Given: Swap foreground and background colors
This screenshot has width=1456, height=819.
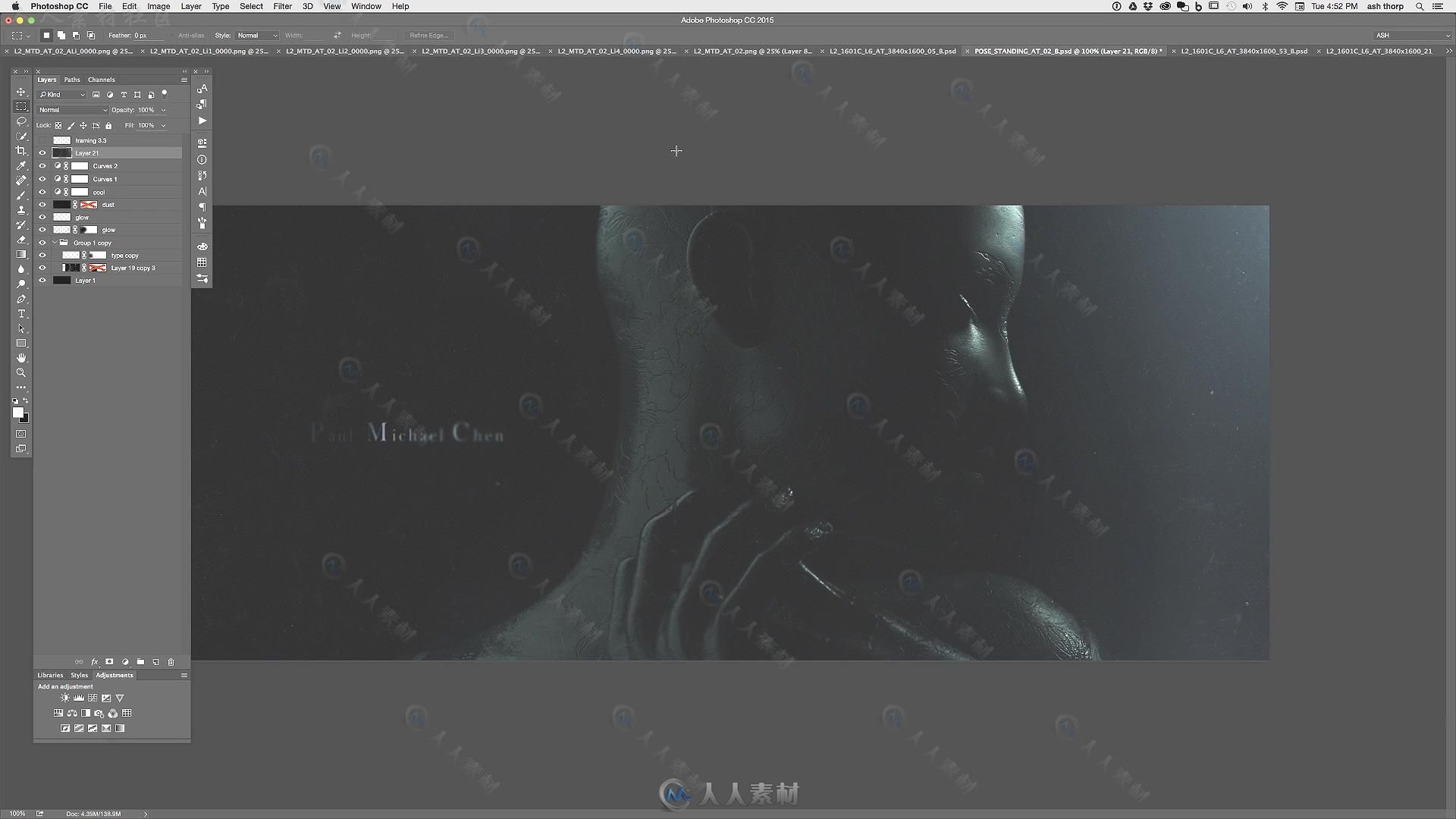Looking at the screenshot, I should pos(26,400).
